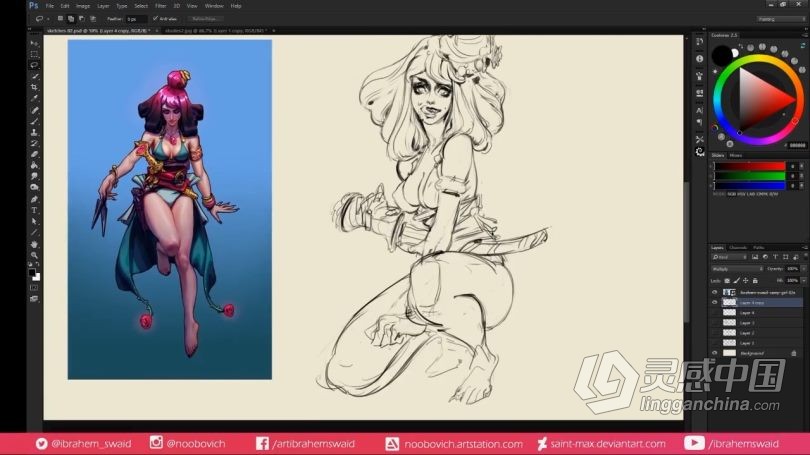Select the Pen tool
The image size is (810, 455).
click(x=34, y=199)
